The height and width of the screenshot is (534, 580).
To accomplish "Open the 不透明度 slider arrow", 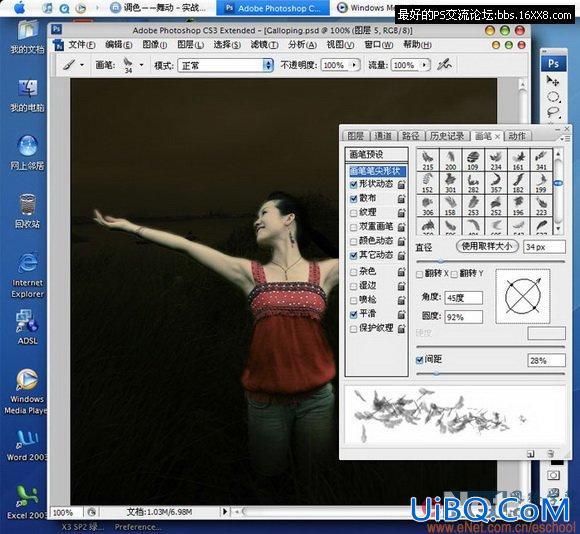I will pyautogui.click(x=354, y=65).
